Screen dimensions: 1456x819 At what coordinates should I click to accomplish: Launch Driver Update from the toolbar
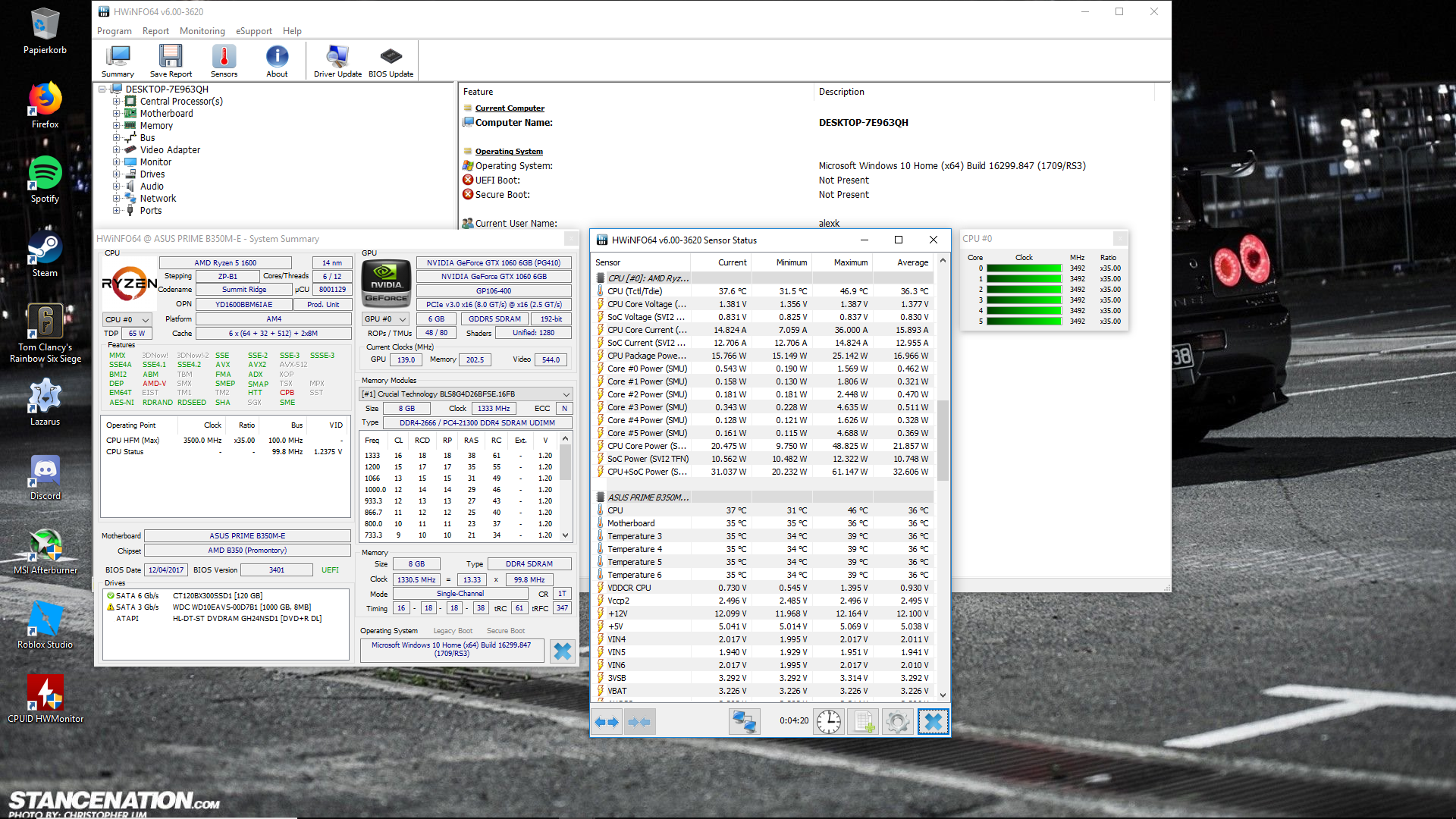tap(336, 60)
